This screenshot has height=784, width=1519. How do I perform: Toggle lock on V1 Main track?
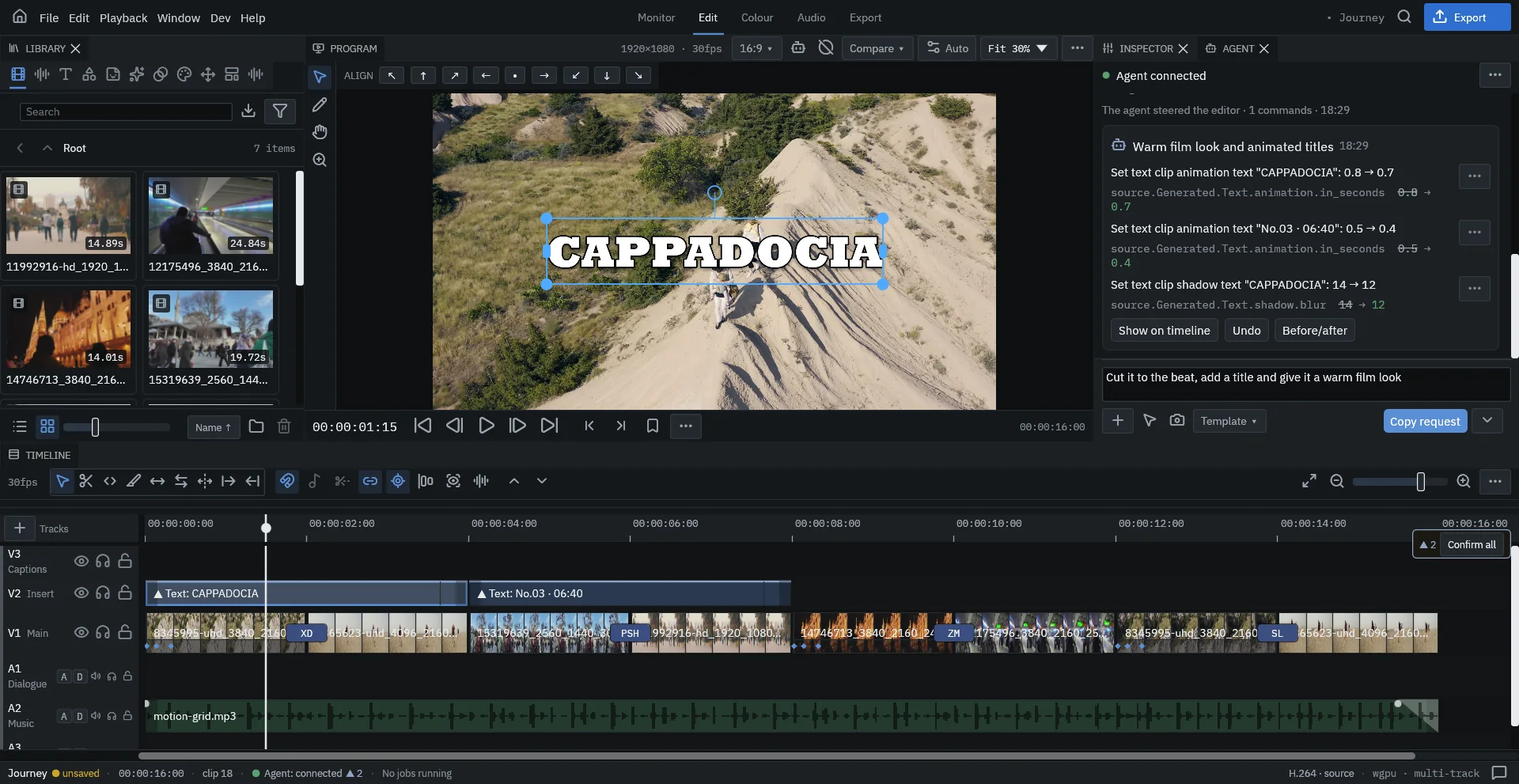point(125,632)
